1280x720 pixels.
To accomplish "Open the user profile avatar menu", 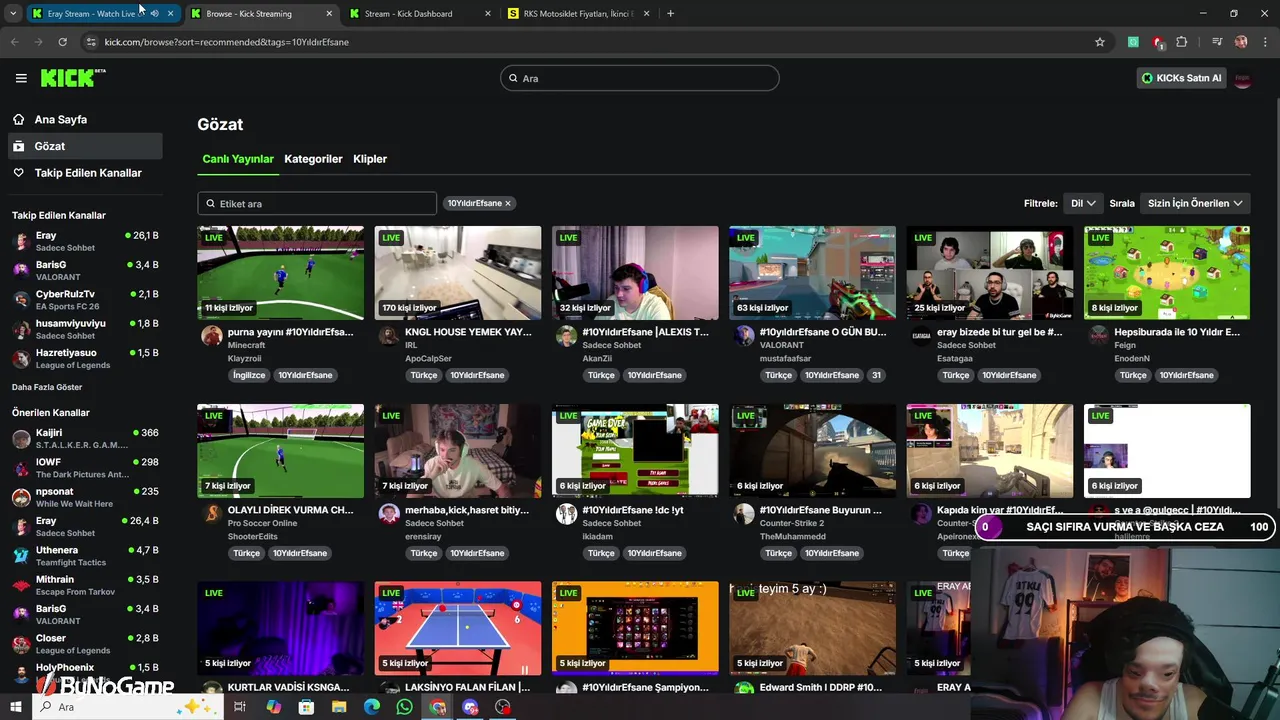I will click(1243, 78).
